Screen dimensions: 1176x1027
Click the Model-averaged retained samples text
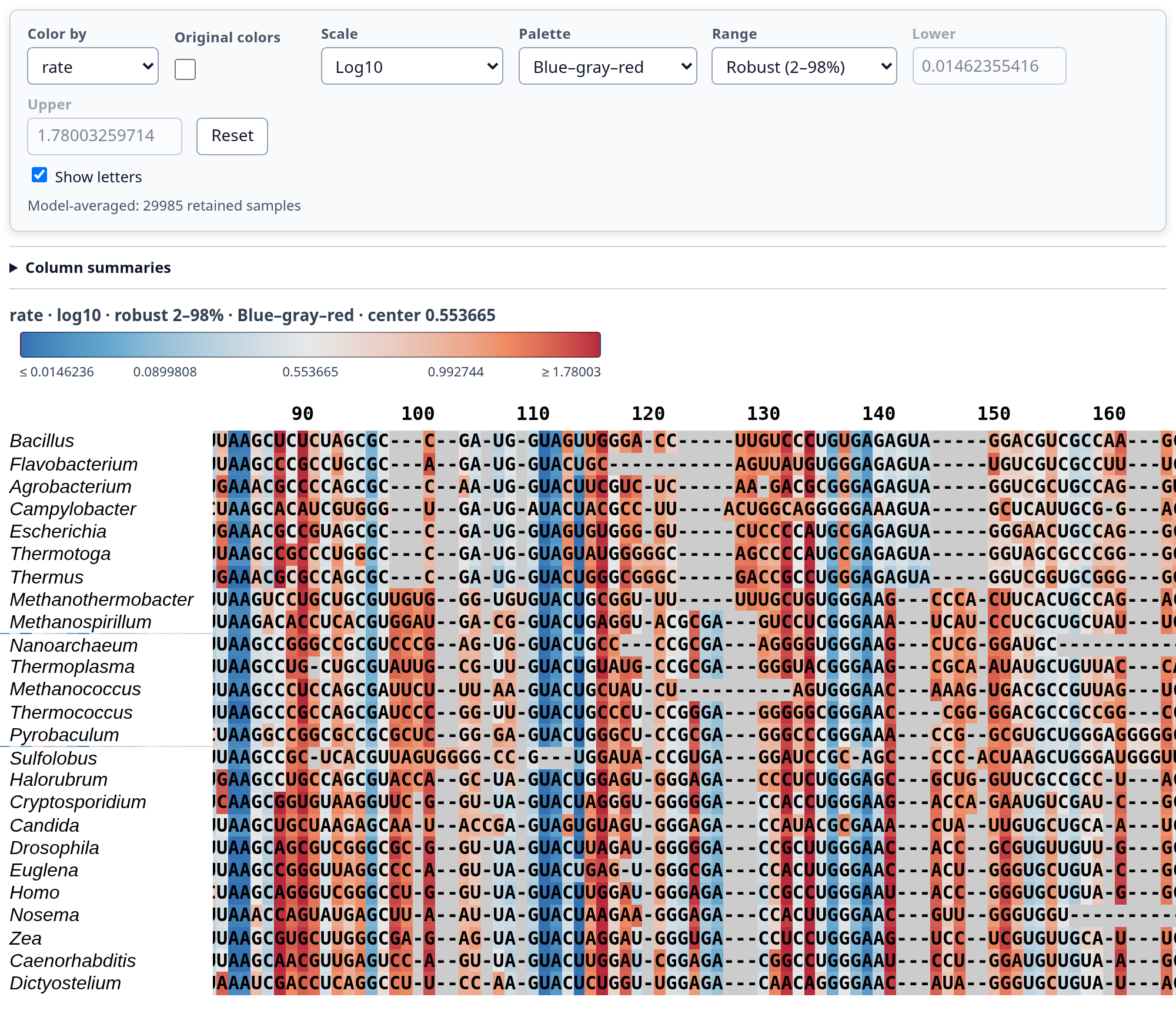tap(164, 206)
